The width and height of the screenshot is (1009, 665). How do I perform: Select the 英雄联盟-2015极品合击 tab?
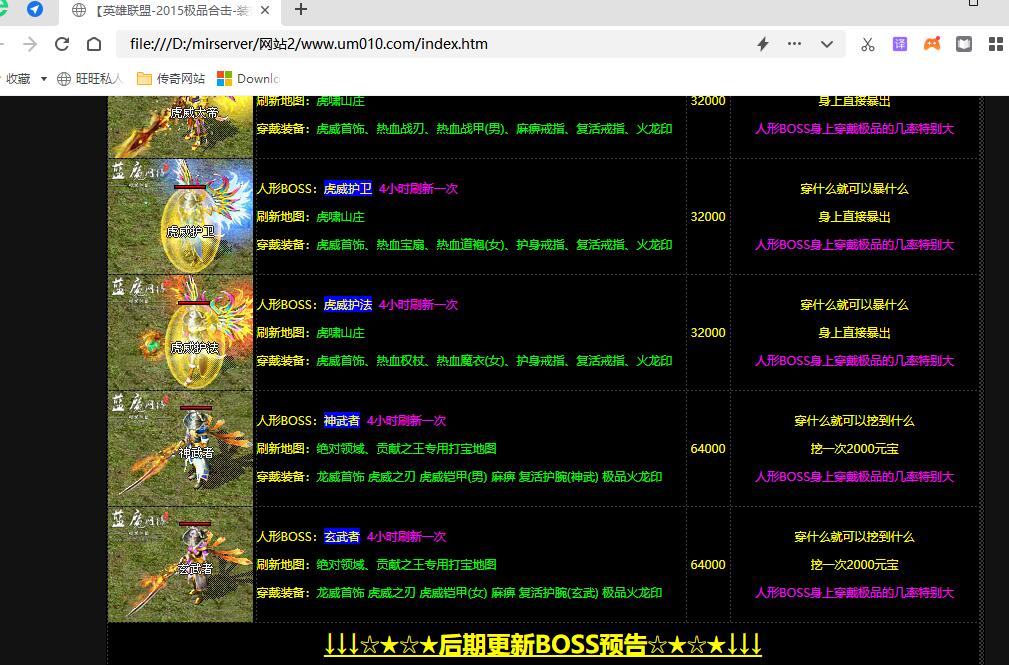[x=170, y=10]
